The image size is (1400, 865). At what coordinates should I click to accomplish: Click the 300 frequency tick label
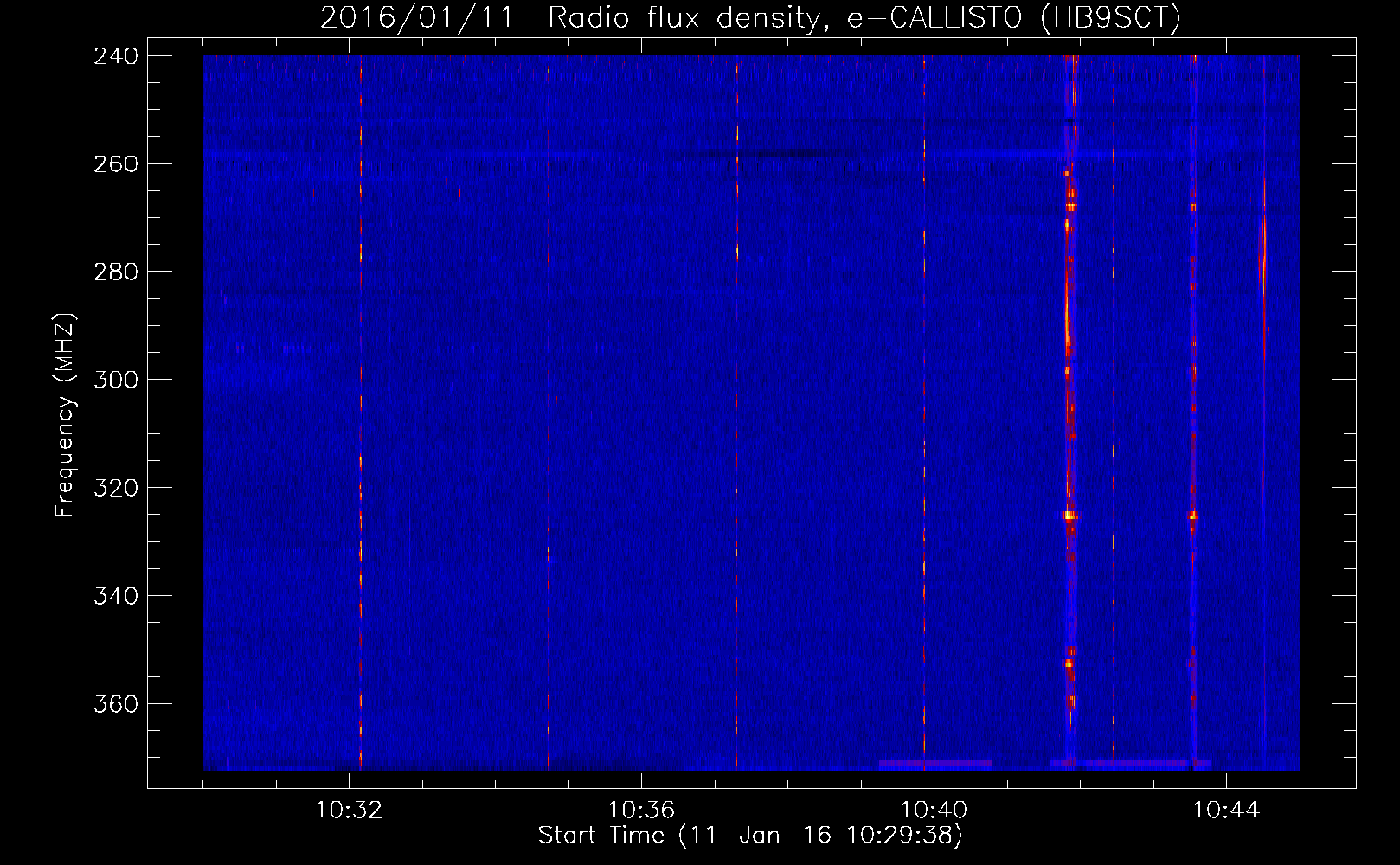pos(116,380)
